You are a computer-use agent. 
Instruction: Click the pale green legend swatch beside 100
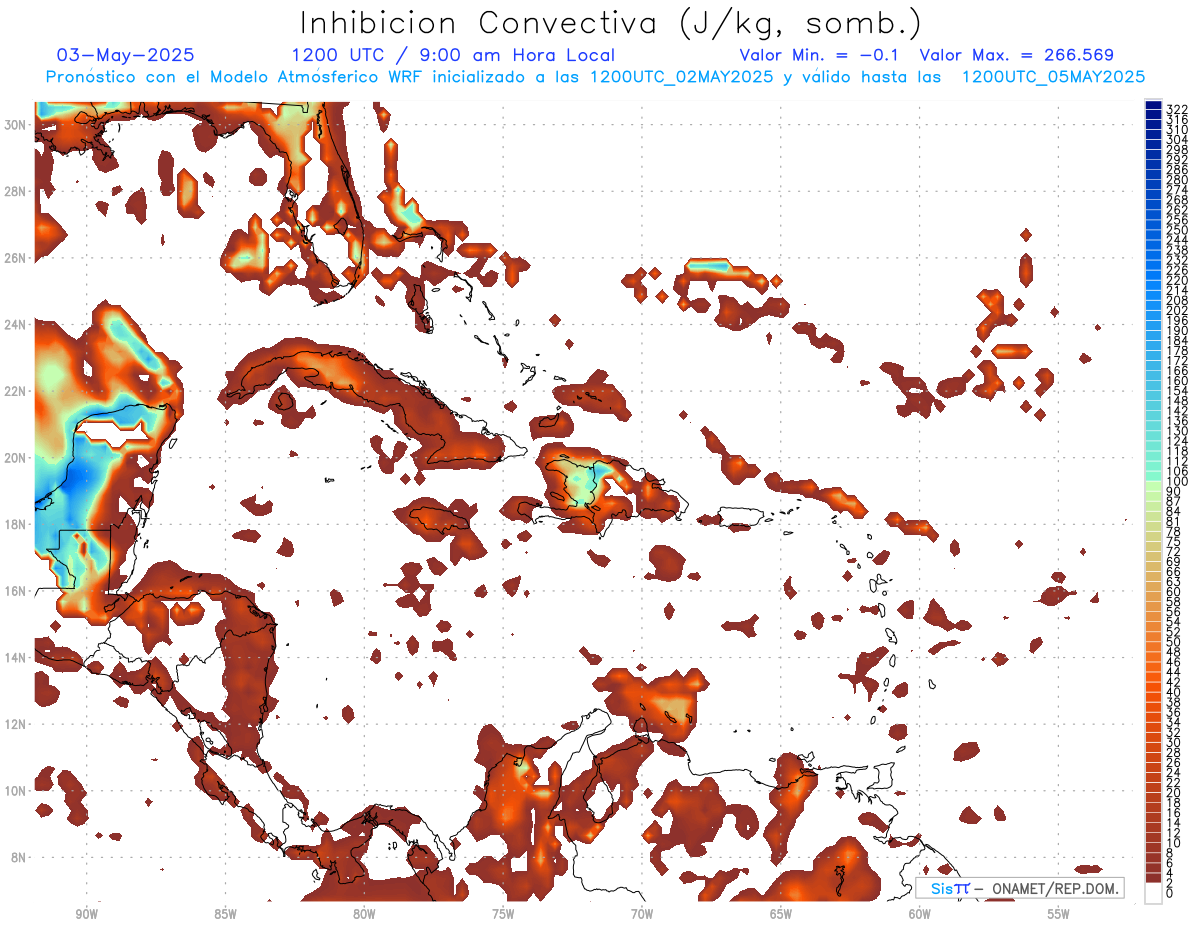pyautogui.click(x=1154, y=486)
